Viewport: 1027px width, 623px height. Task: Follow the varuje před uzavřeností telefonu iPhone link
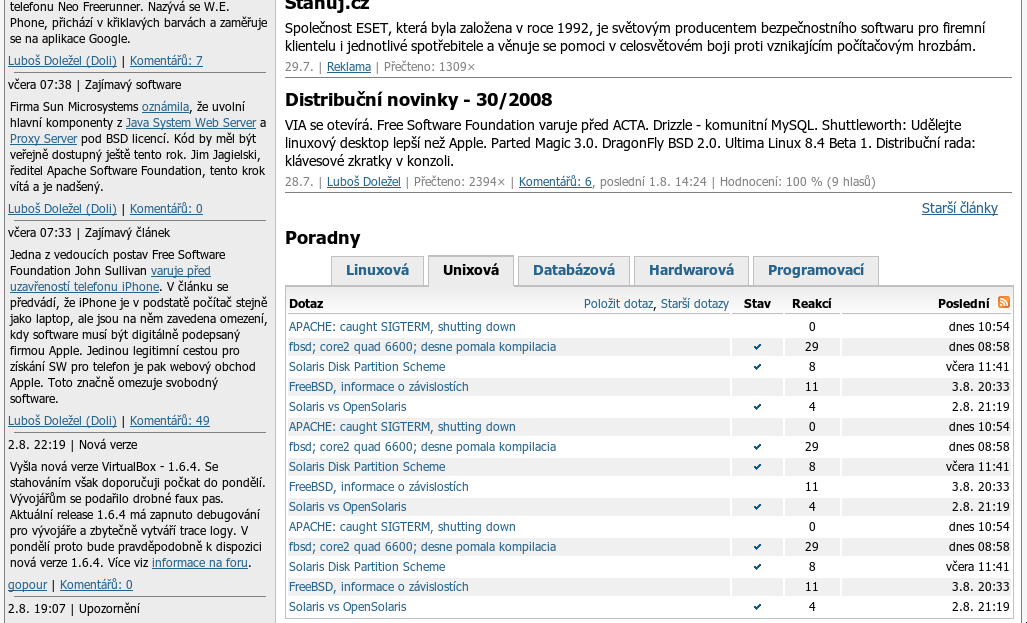click(x=110, y=278)
